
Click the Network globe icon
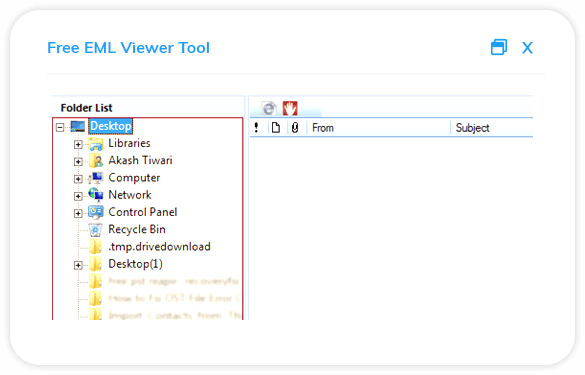96,195
